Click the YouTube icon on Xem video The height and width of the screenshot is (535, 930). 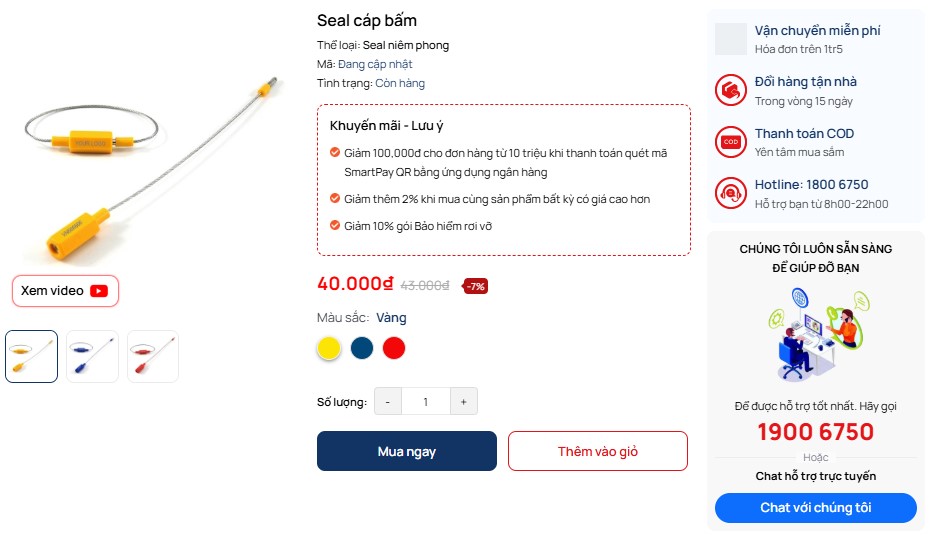point(99,291)
